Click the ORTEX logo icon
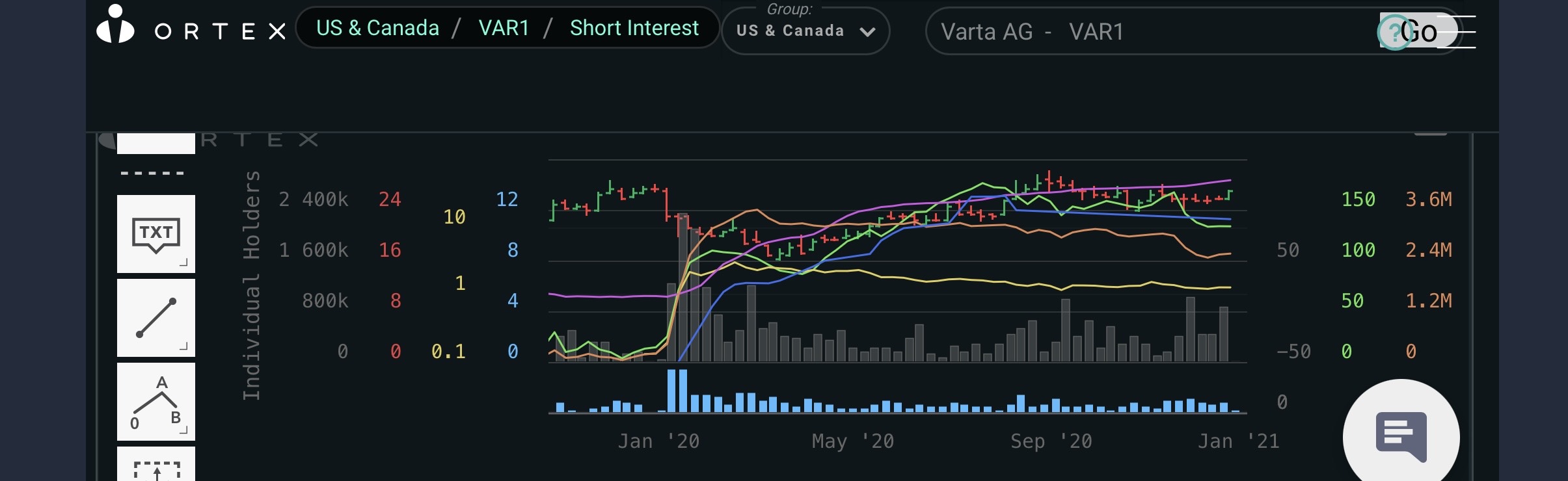The width and height of the screenshot is (1568, 481). [115, 25]
